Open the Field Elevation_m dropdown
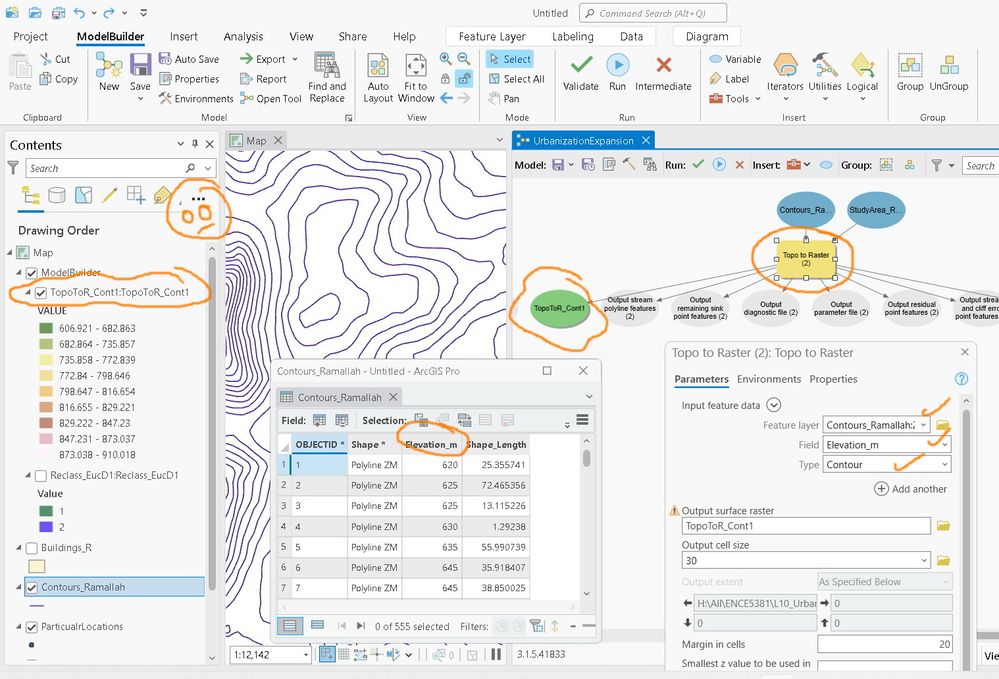Viewport: 999px width, 679px height. coord(944,445)
